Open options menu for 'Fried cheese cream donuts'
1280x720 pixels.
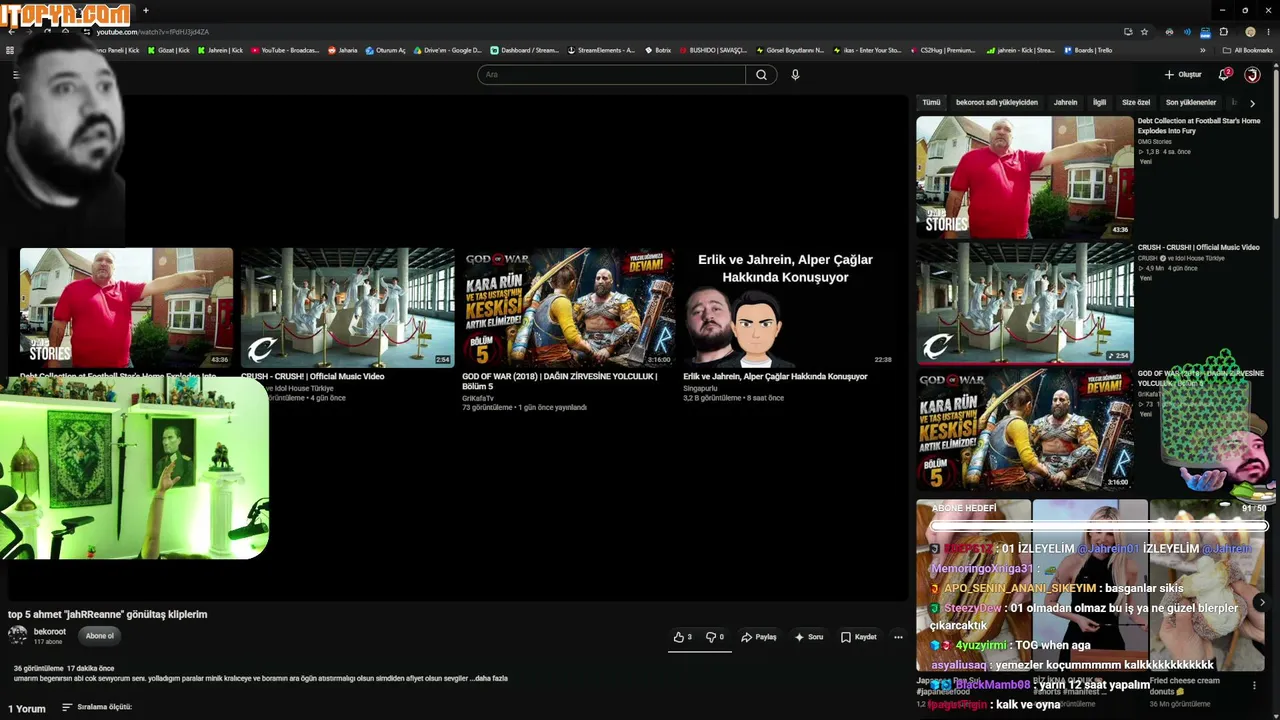pos(1254,685)
